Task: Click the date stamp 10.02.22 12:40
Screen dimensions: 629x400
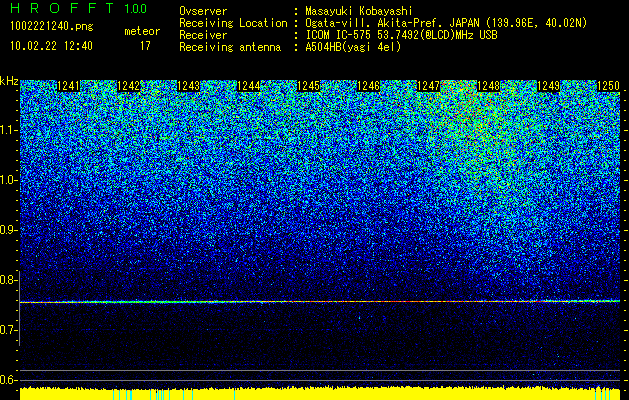Action: pos(51,46)
